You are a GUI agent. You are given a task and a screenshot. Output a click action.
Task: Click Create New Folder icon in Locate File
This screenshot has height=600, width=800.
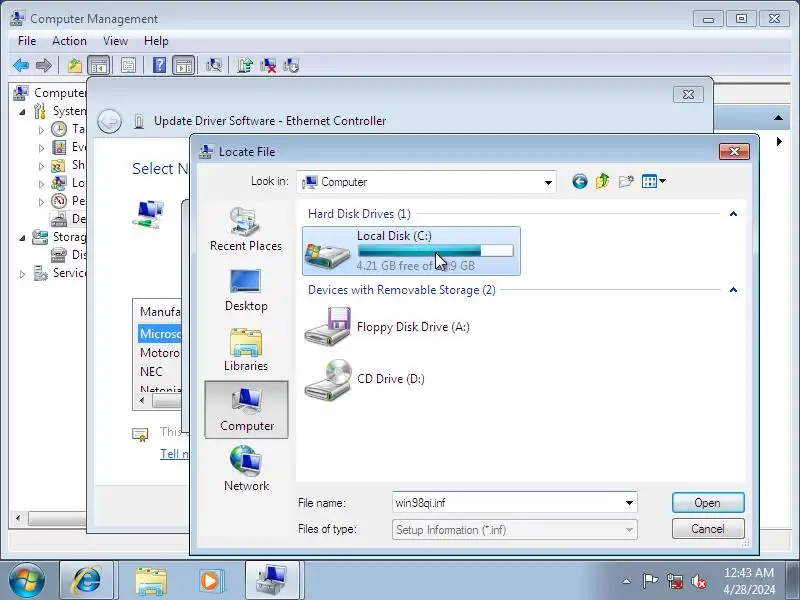click(x=626, y=181)
